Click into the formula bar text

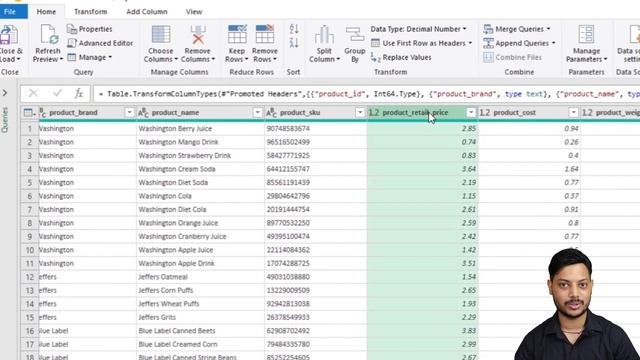367,94
